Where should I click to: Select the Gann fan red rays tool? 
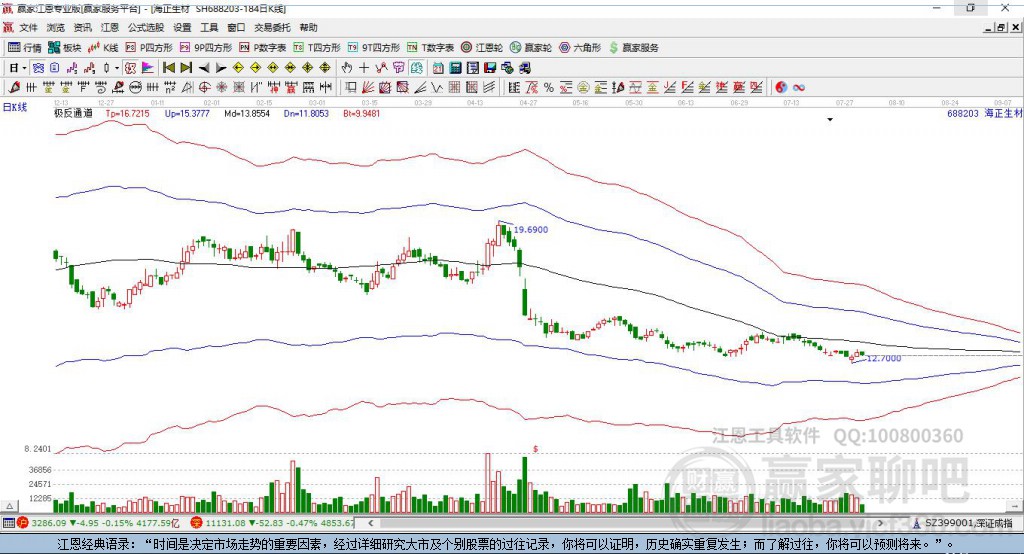368,88
